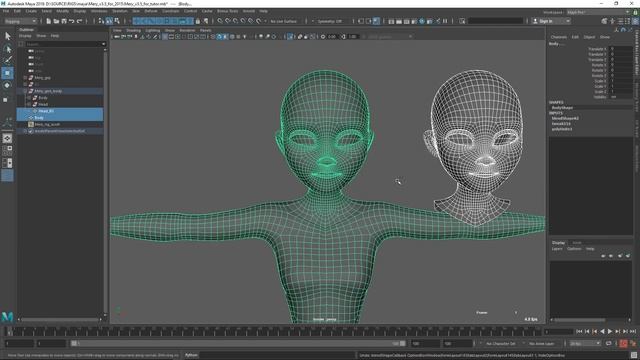Open the render settings clapper icon
Viewport: 640px width, 360px height.
point(414,21)
